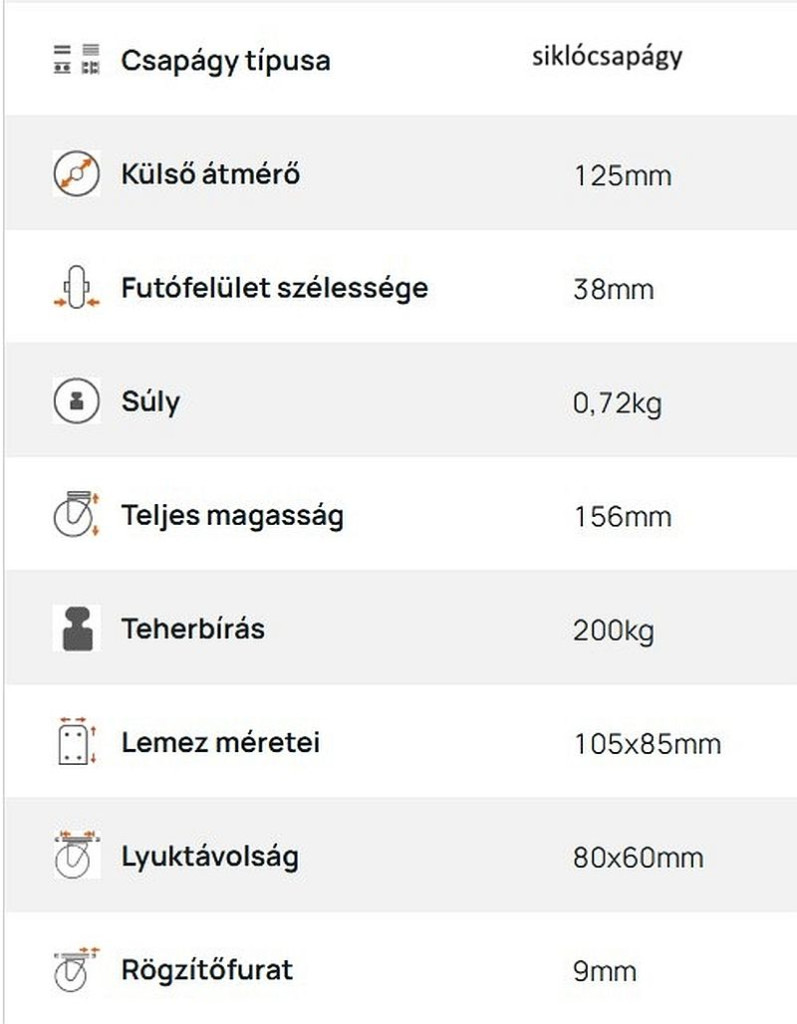Click the Lyuktávolság label
Viewport: 797px width, 1024px height.
coord(210,857)
